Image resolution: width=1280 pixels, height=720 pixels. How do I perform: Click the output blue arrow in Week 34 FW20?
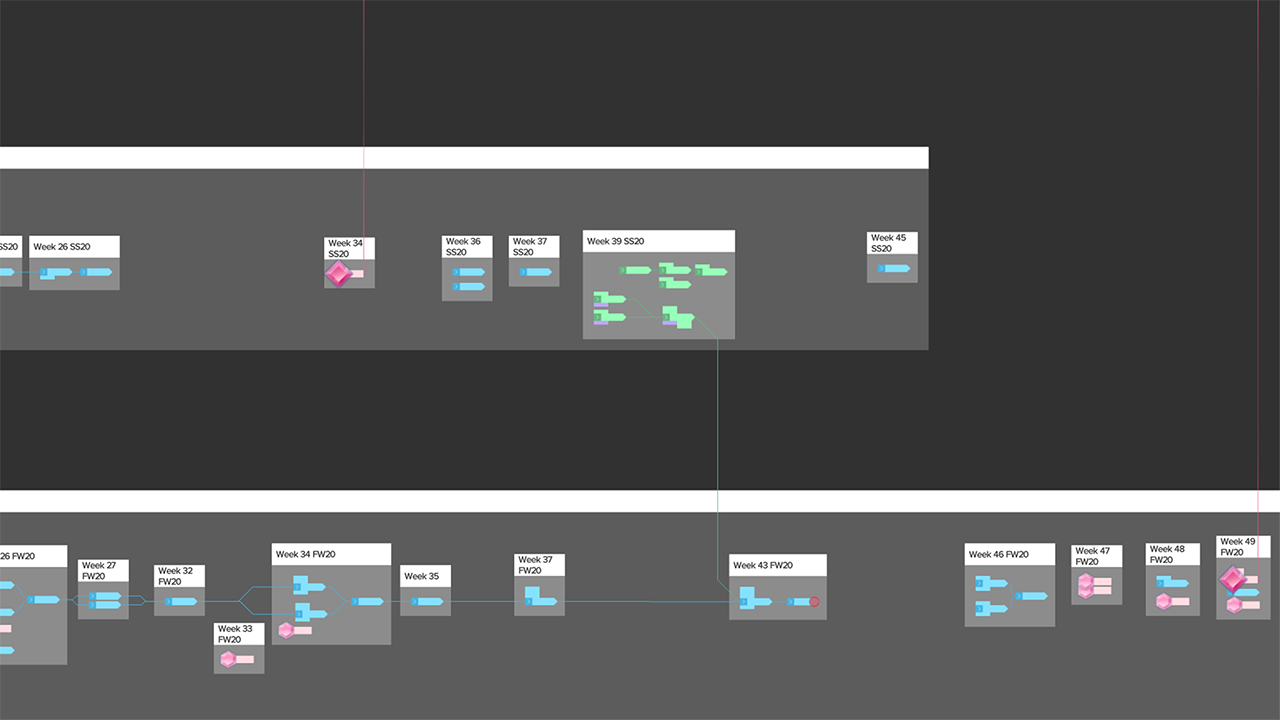[367, 601]
